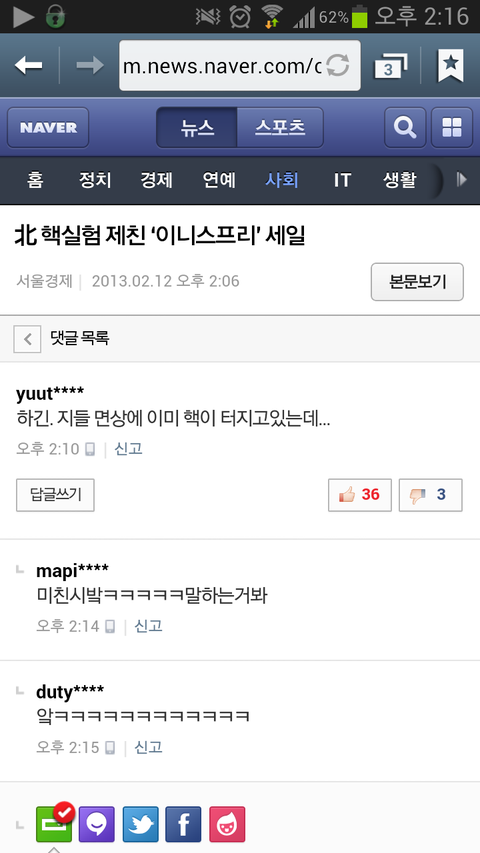Tap the browser forward arrow
The image size is (480, 853).
click(90, 66)
